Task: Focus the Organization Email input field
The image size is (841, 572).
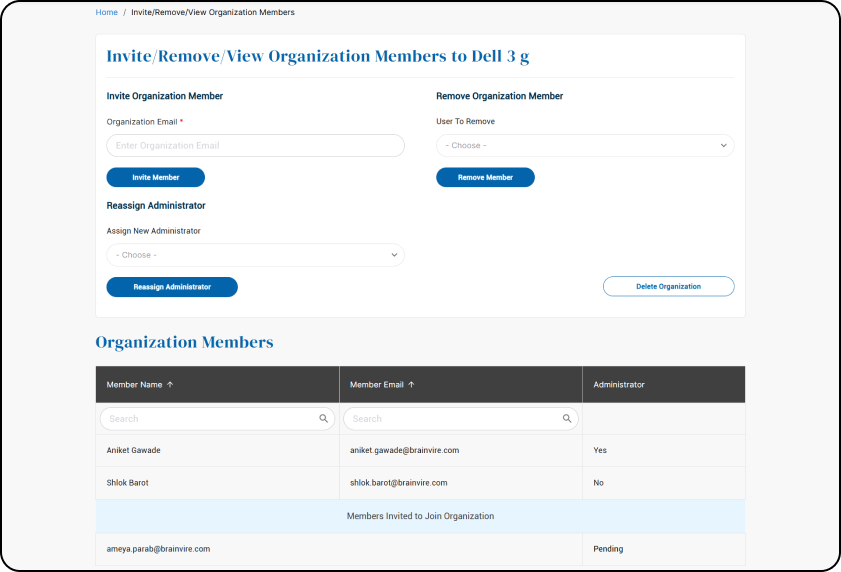Action: click(x=255, y=145)
